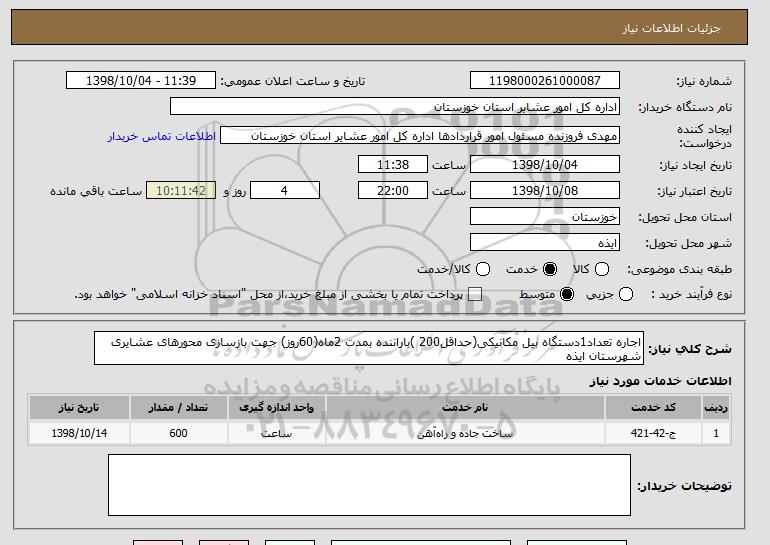Click the validity time field 22:00

point(393,191)
